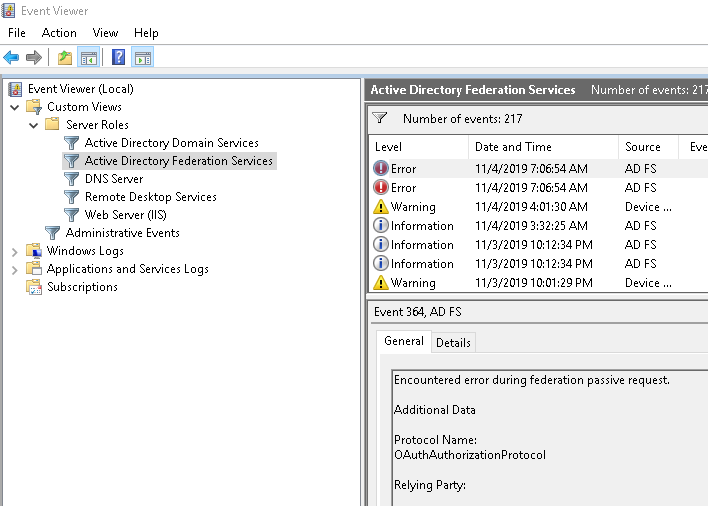This screenshot has height=506, width=708.
Task: Open the File menu
Action: [17, 33]
